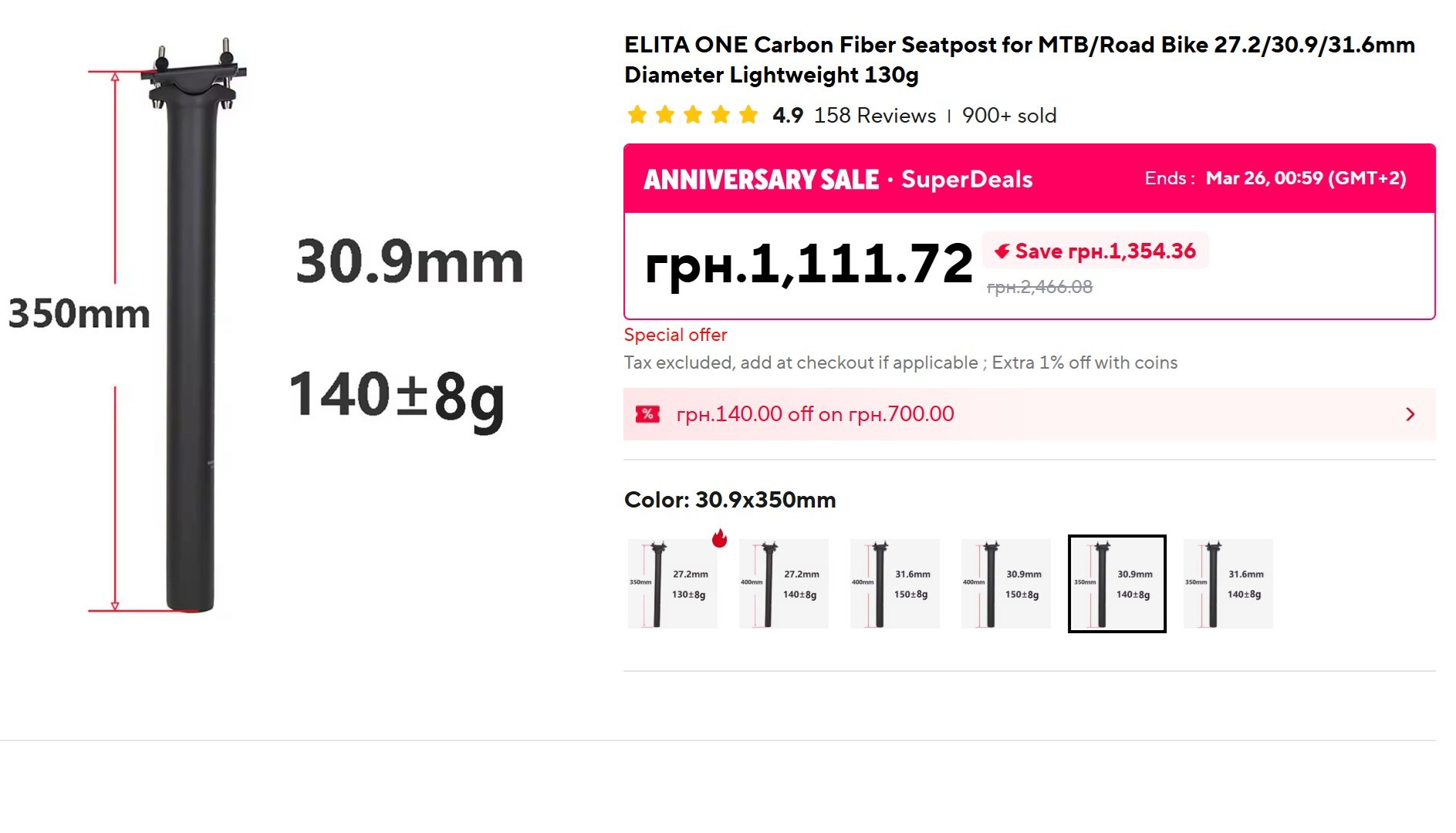Click the ELITA ONE product title
Viewport: 1456px width, 833px height.
(1019, 59)
